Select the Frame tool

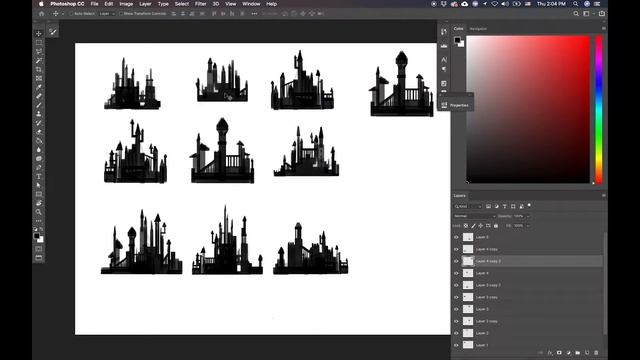tap(39, 78)
